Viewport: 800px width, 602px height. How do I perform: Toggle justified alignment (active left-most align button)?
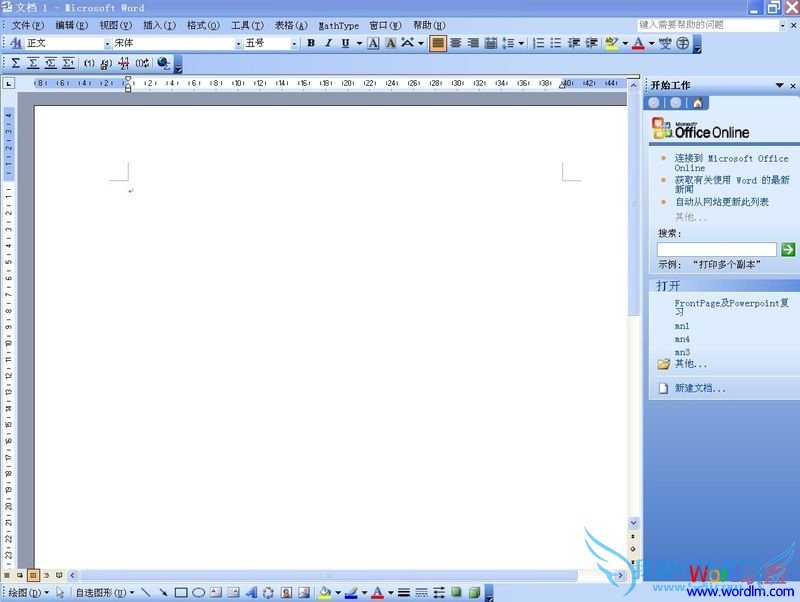(438, 43)
